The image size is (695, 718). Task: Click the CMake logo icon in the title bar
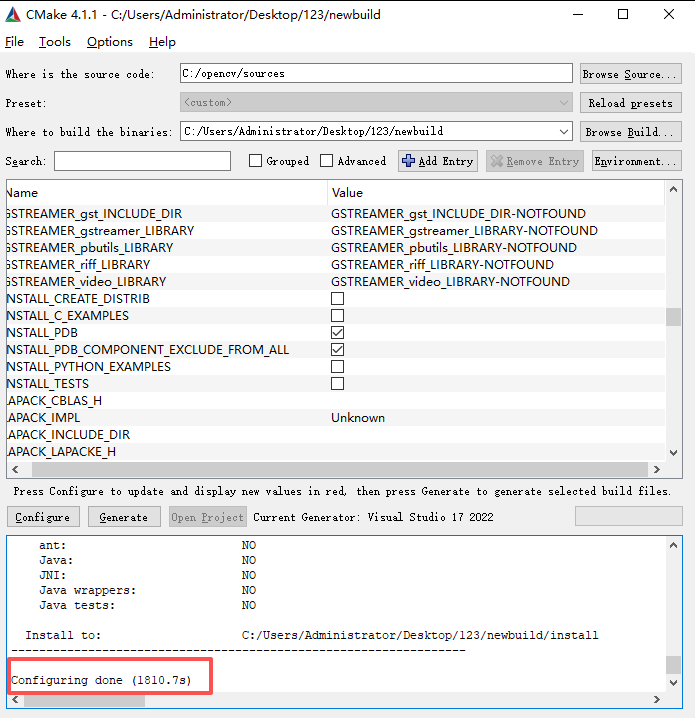(13, 15)
